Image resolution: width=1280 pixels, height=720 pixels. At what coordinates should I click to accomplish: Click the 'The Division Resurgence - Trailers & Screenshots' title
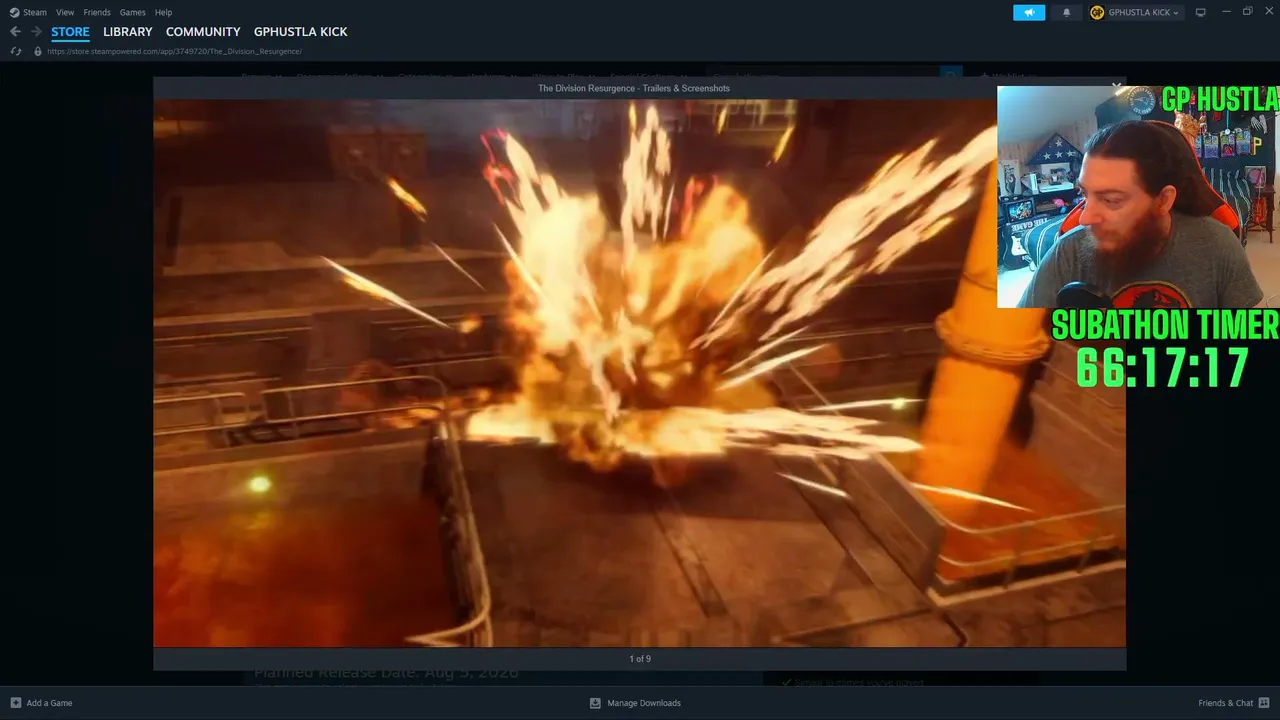(x=634, y=88)
